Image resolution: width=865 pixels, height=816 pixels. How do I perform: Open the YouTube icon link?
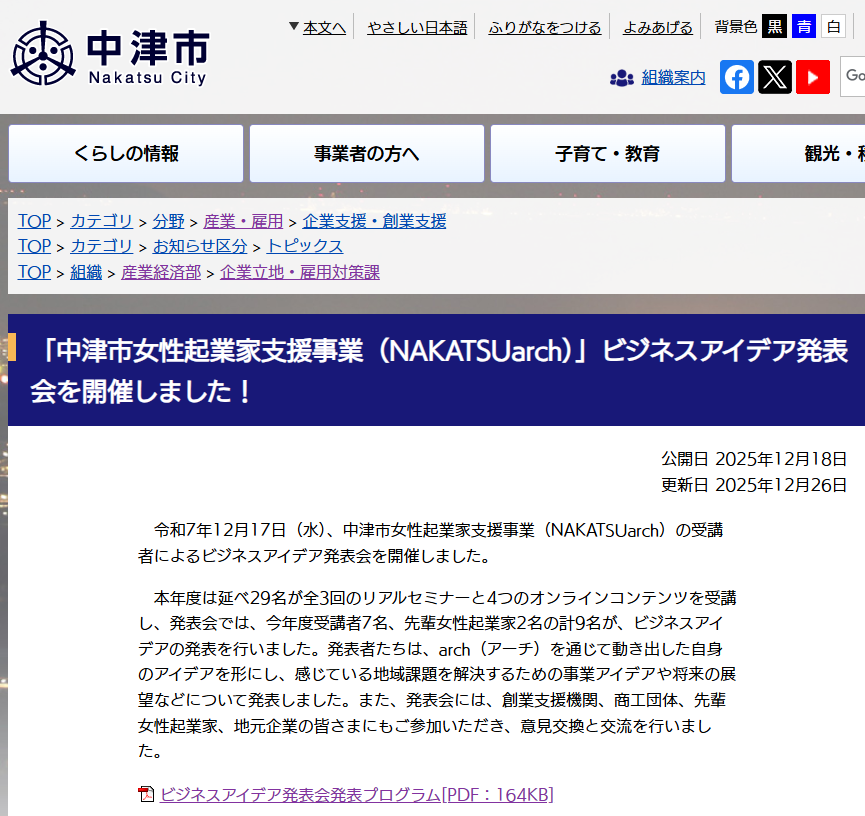coord(813,77)
